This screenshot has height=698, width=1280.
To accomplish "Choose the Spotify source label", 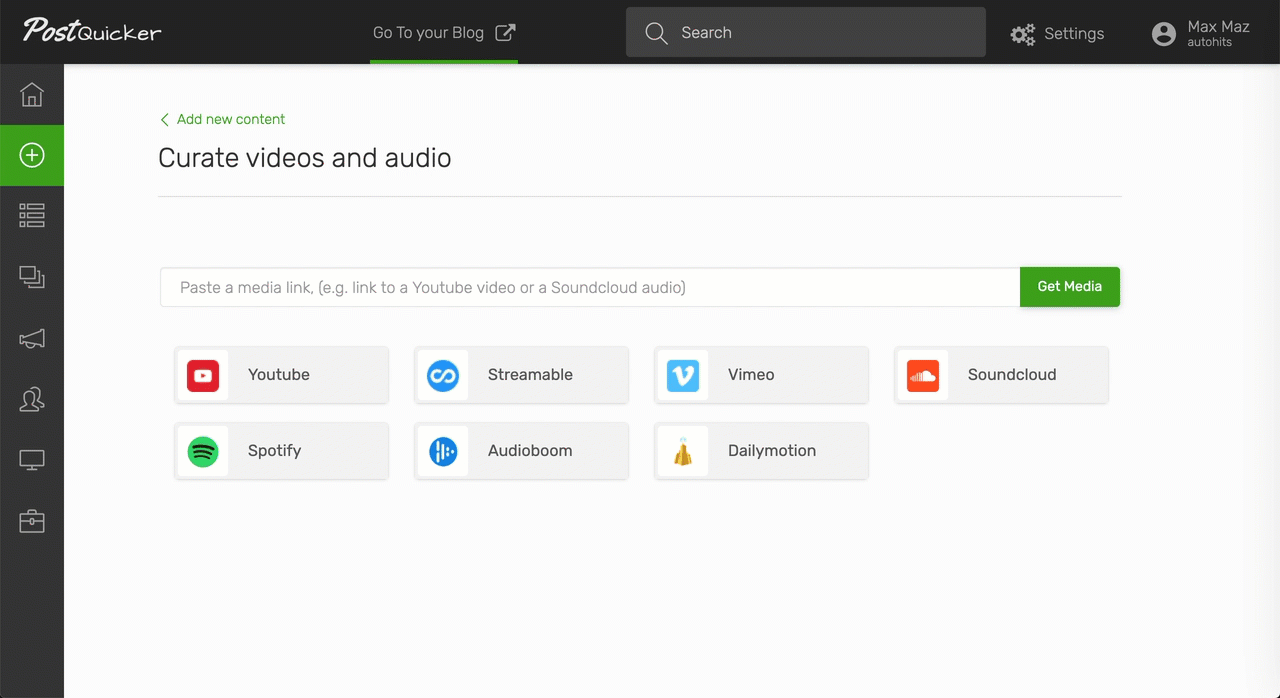I will coord(274,451).
